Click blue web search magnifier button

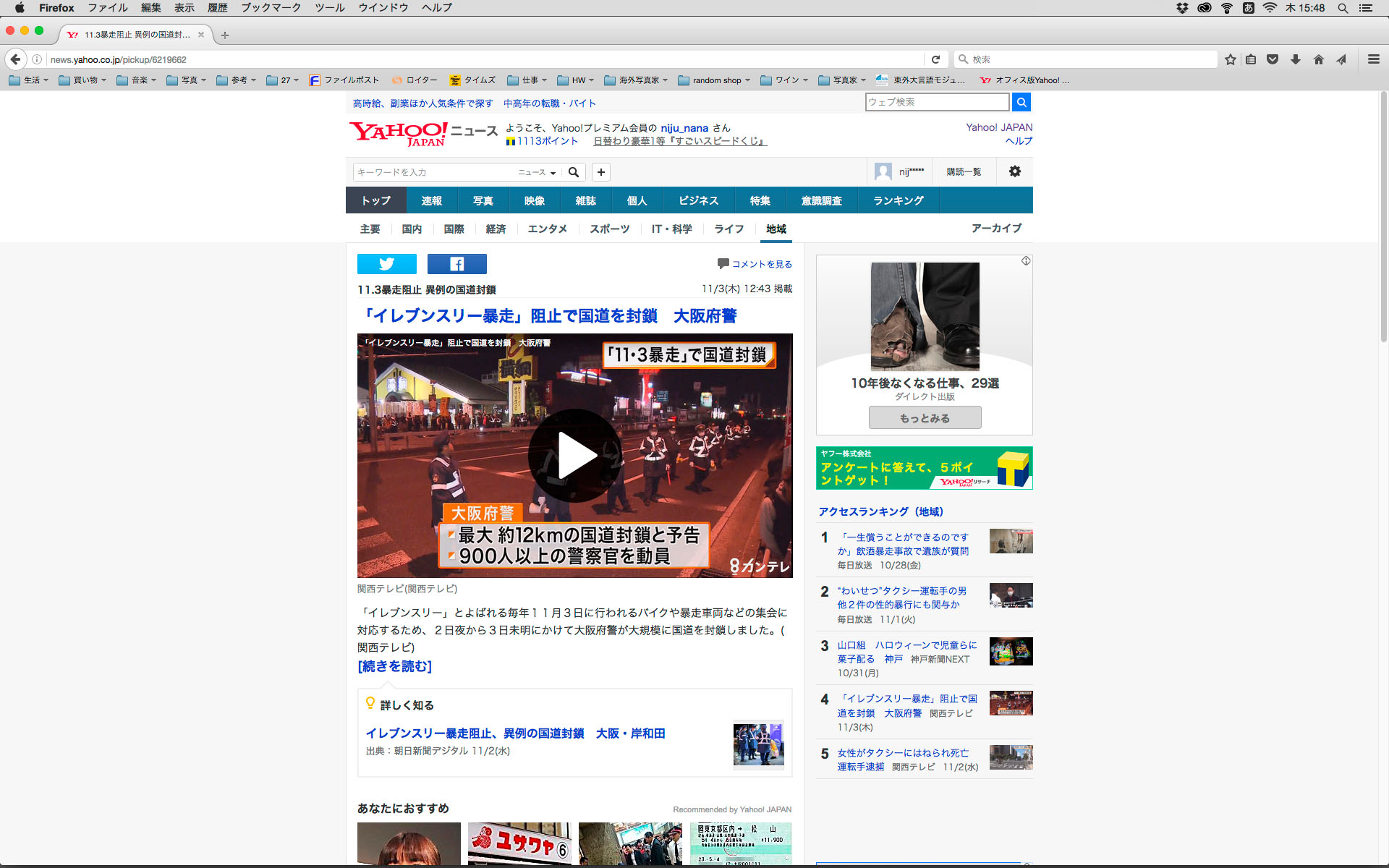pyautogui.click(x=1021, y=102)
